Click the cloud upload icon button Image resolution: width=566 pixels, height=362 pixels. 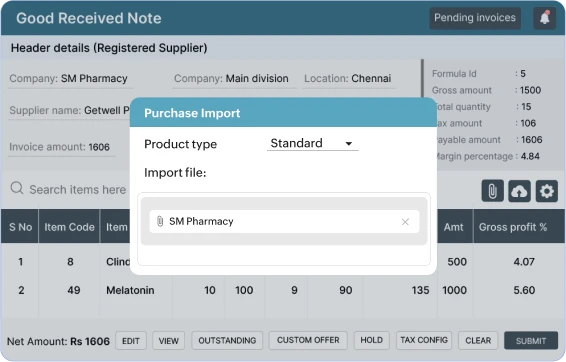click(519, 191)
